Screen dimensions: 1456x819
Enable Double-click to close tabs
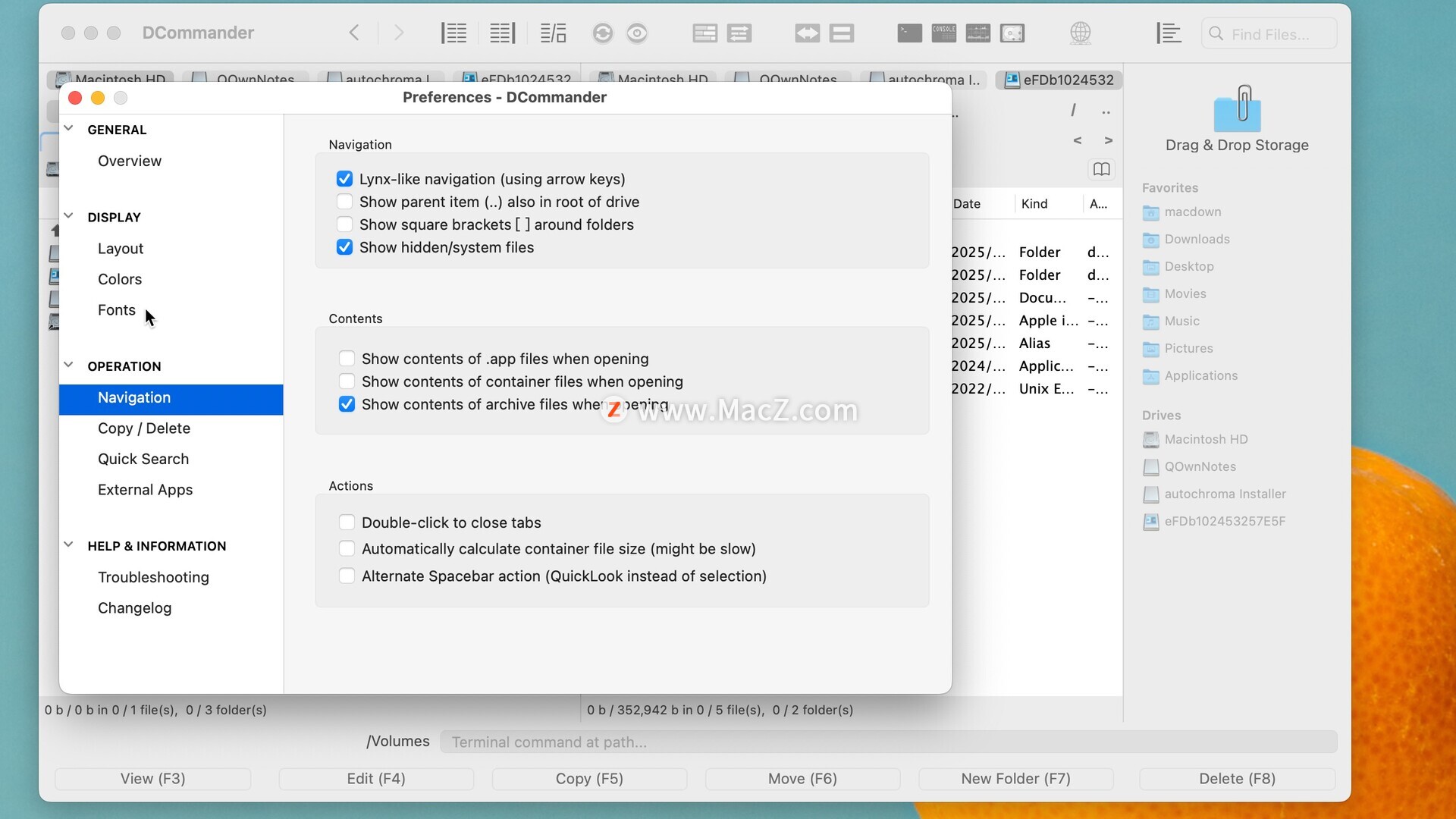(347, 522)
